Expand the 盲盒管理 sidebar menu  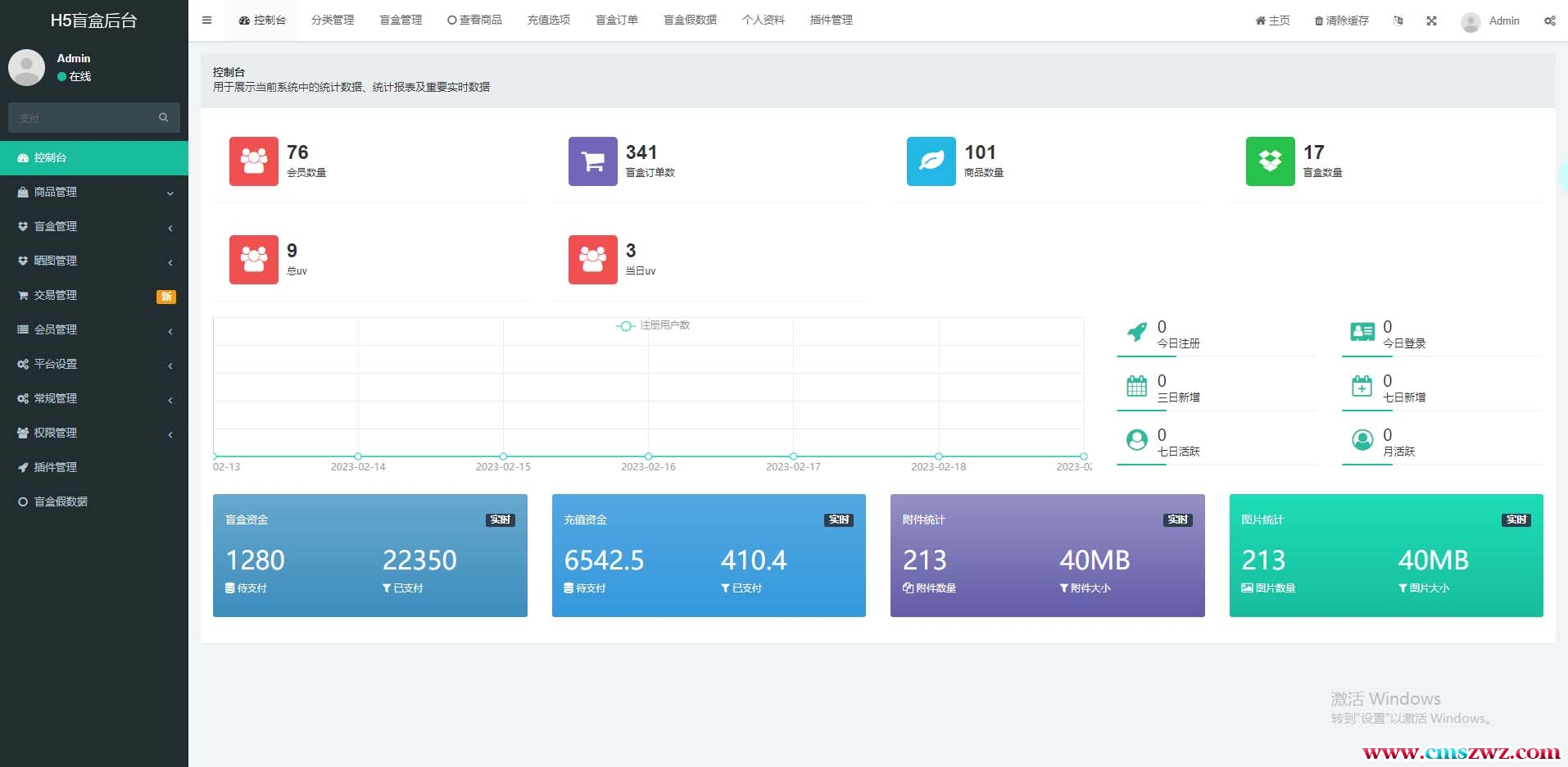[x=93, y=226]
